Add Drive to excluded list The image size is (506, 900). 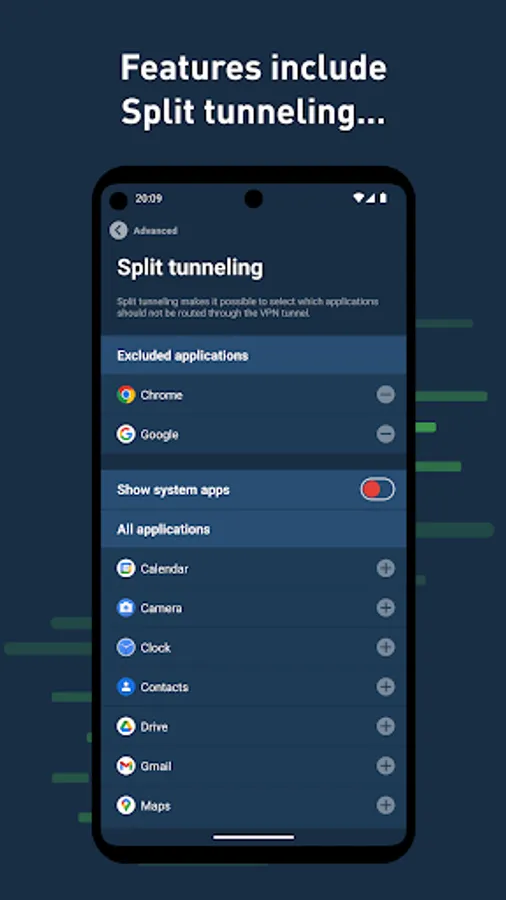click(x=386, y=726)
